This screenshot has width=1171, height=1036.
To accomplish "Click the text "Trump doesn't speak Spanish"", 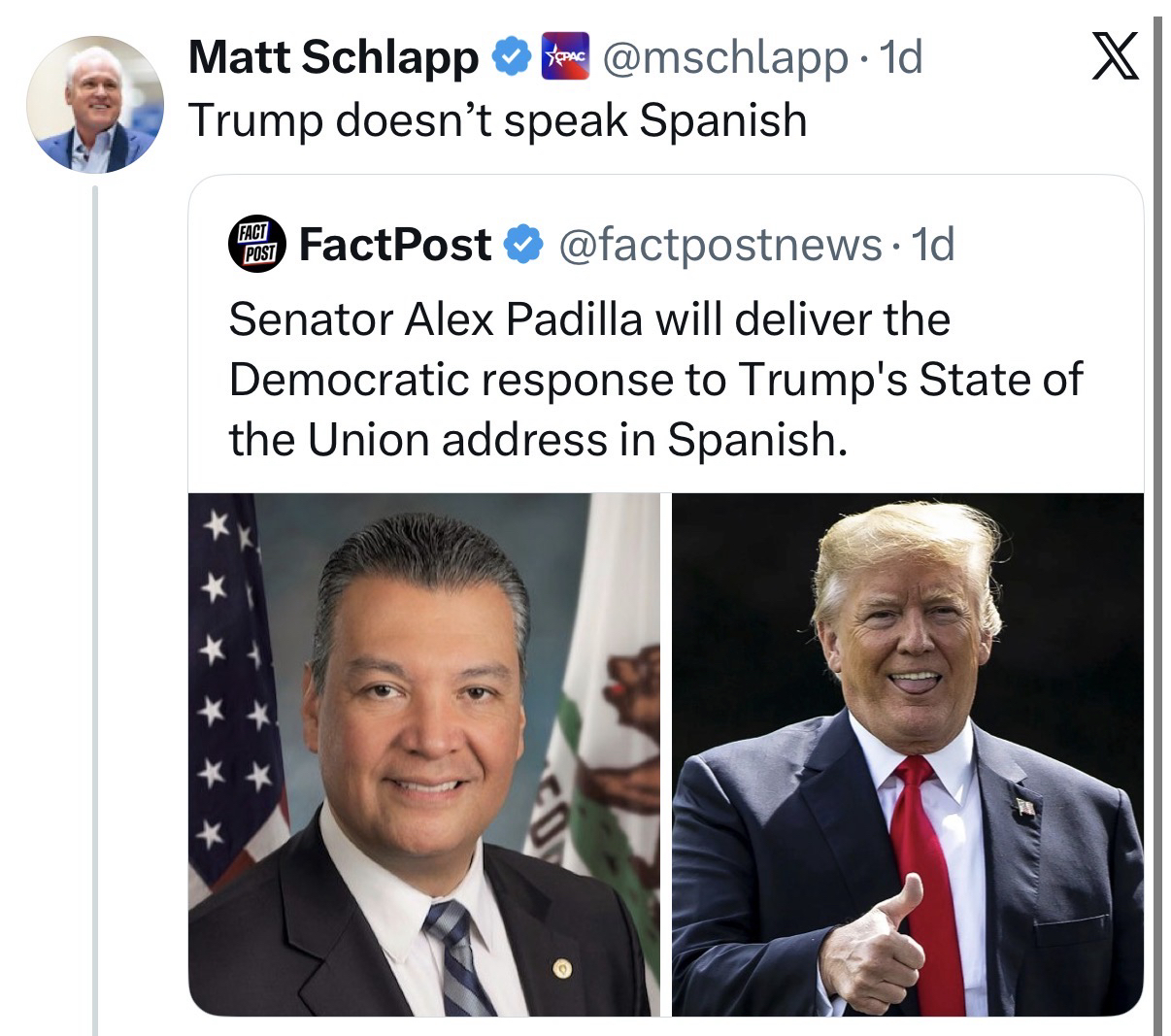I will [497, 120].
